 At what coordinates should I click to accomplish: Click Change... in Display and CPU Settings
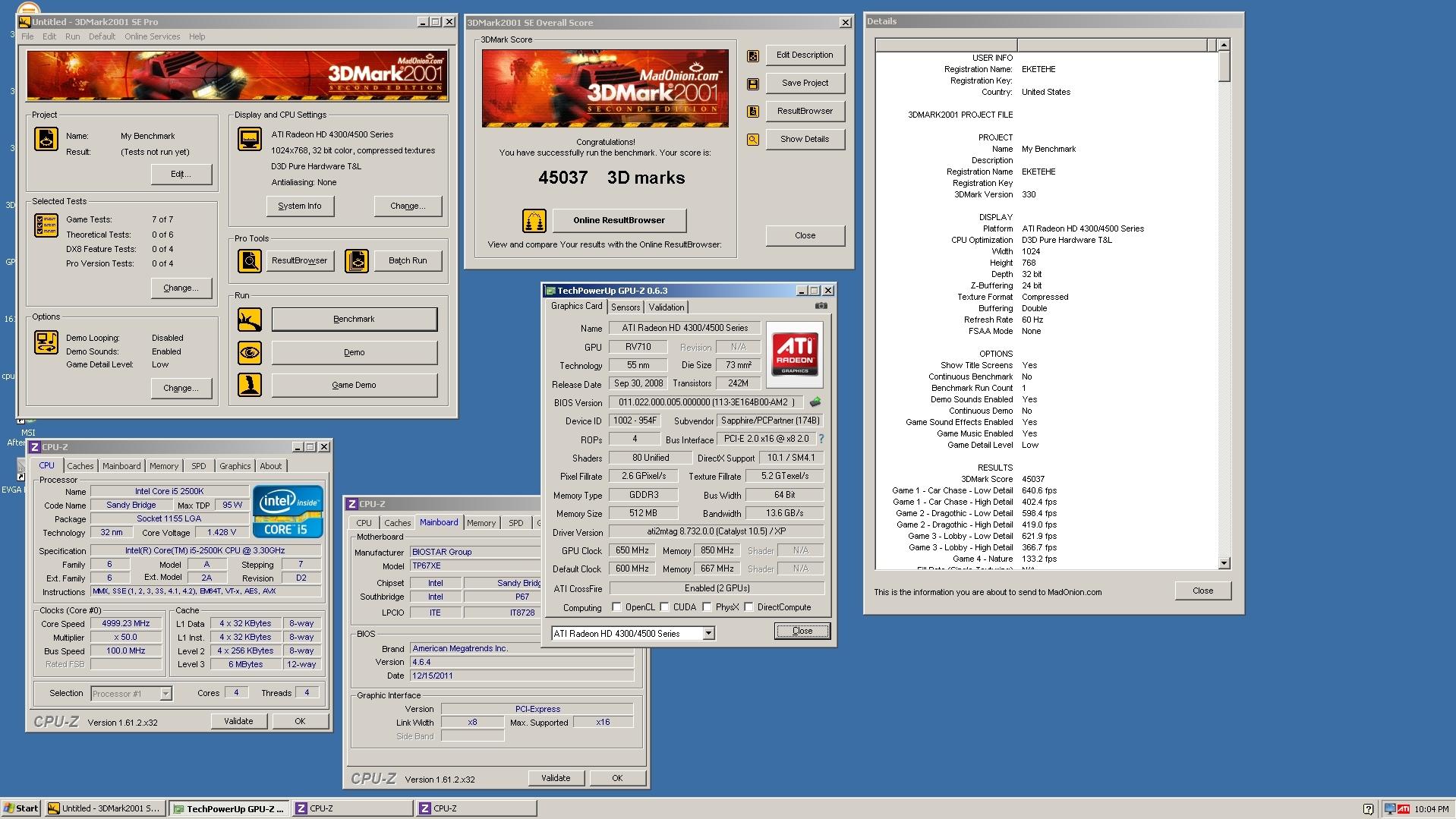(408, 206)
